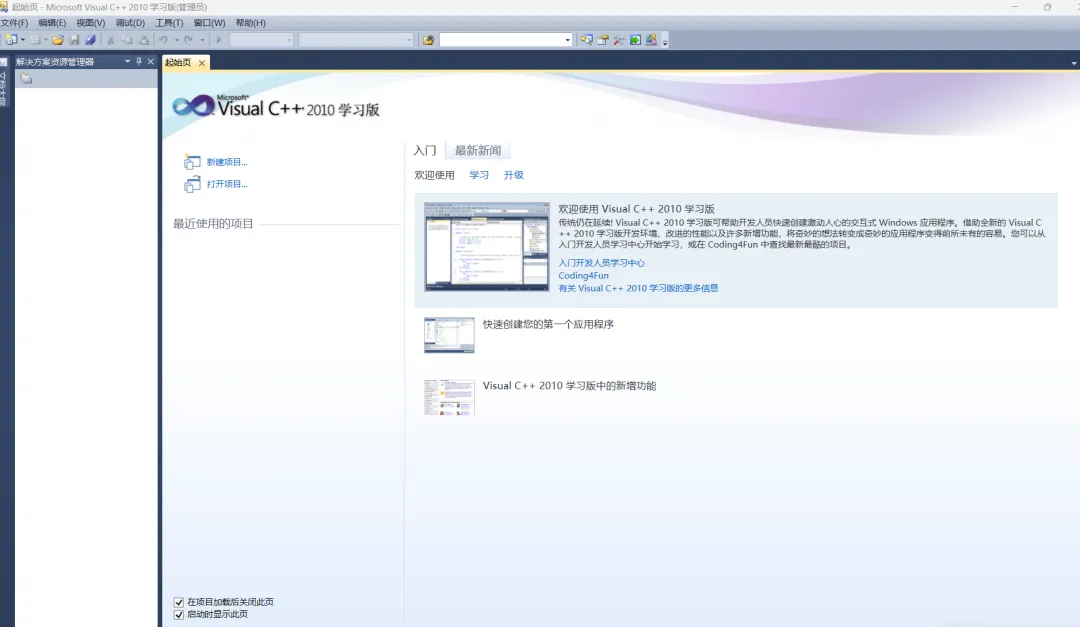Switch to the 入门 tab

pos(425,150)
